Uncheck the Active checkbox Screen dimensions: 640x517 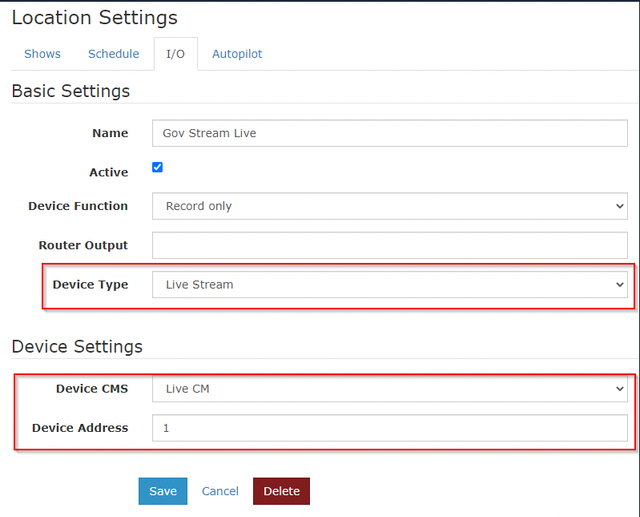coord(157,167)
